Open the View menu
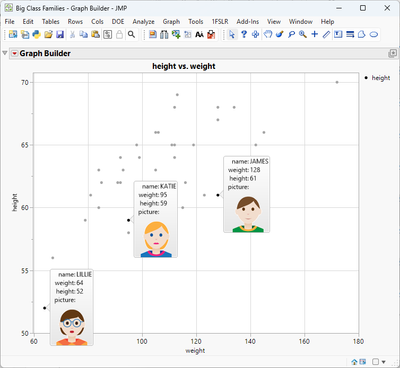 click(274, 21)
